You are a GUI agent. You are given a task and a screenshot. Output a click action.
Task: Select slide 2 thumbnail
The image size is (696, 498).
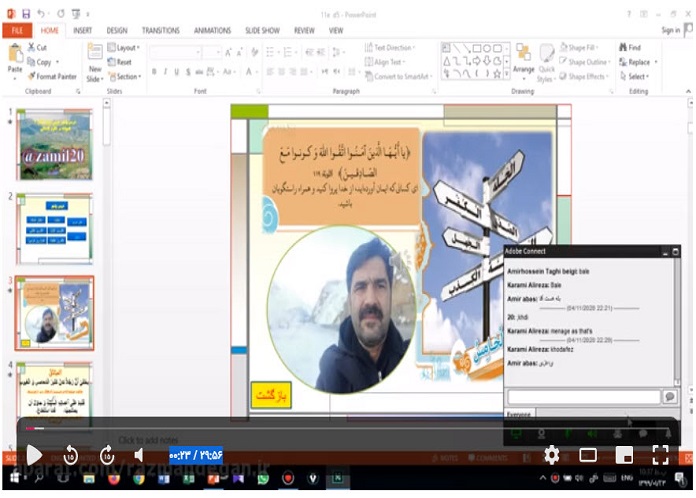coord(55,229)
